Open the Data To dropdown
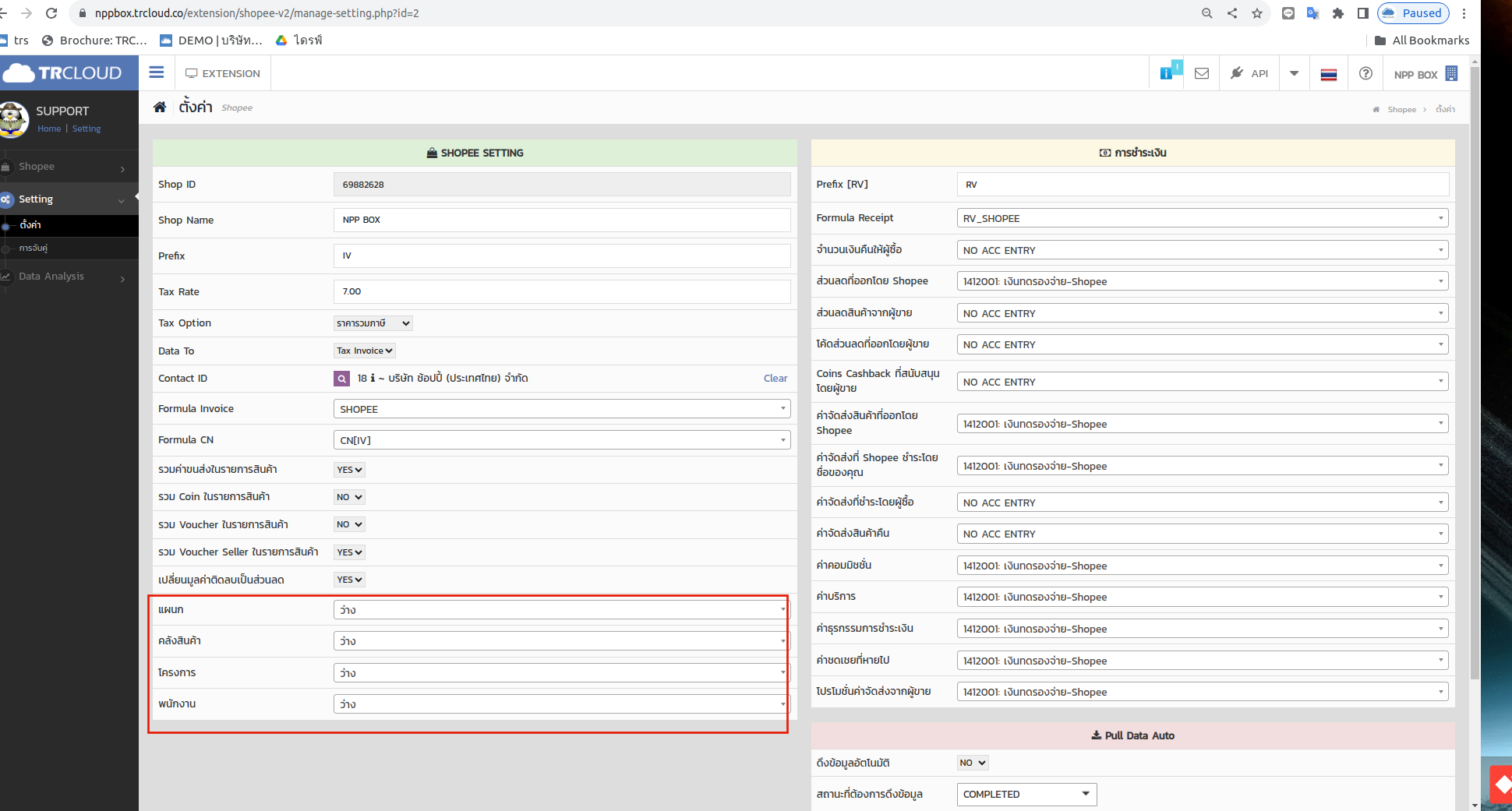The image size is (1512, 811). (365, 351)
